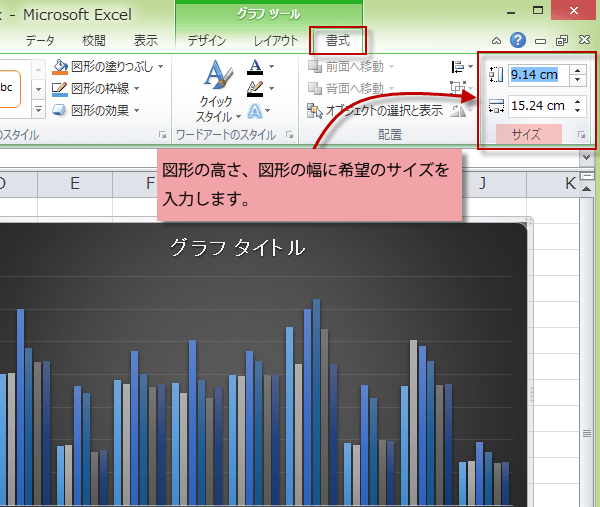Click 前面へ移動 bring forward button
This screenshot has width=600, height=507.
(x=351, y=67)
